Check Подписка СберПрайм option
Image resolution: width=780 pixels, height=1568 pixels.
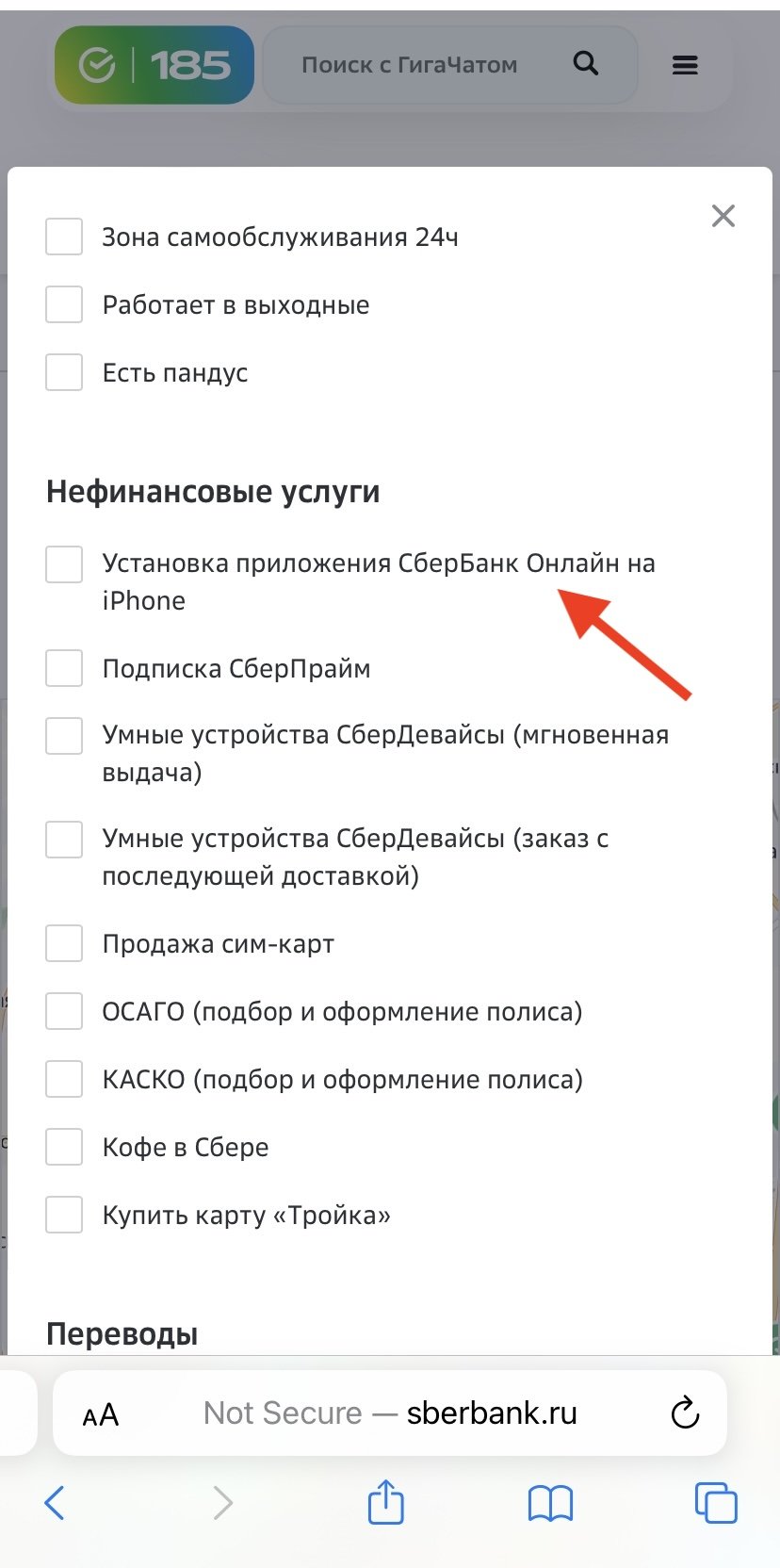click(x=64, y=668)
